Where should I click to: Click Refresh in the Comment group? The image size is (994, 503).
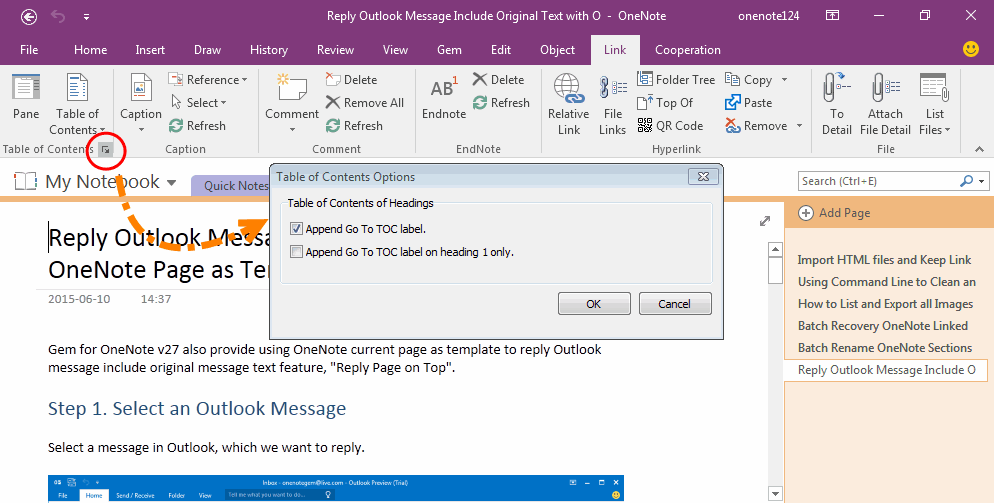tap(354, 126)
